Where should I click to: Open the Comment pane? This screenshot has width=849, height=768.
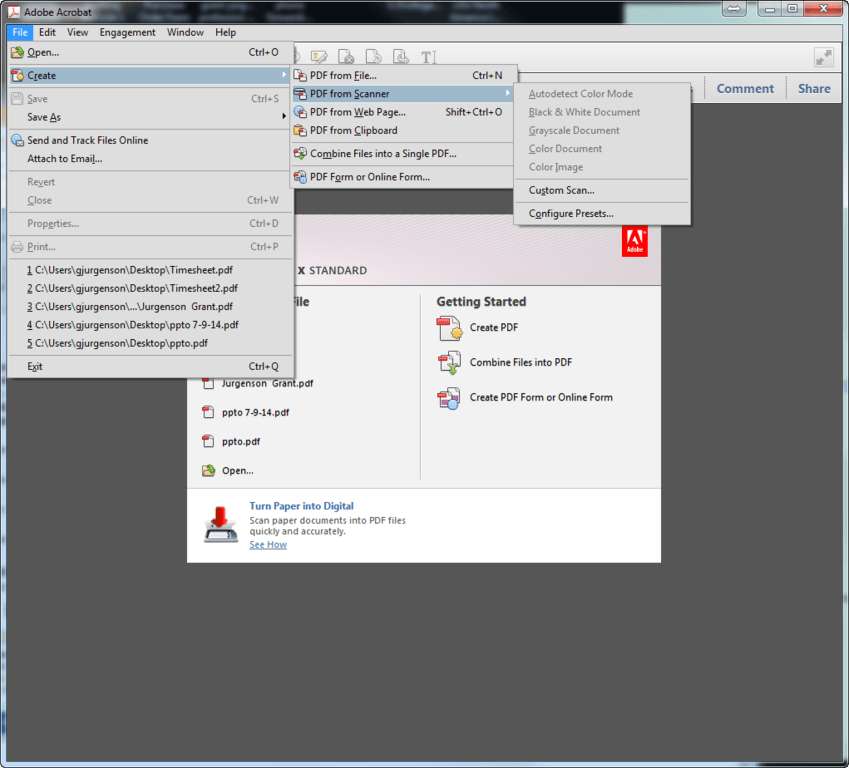[745, 89]
